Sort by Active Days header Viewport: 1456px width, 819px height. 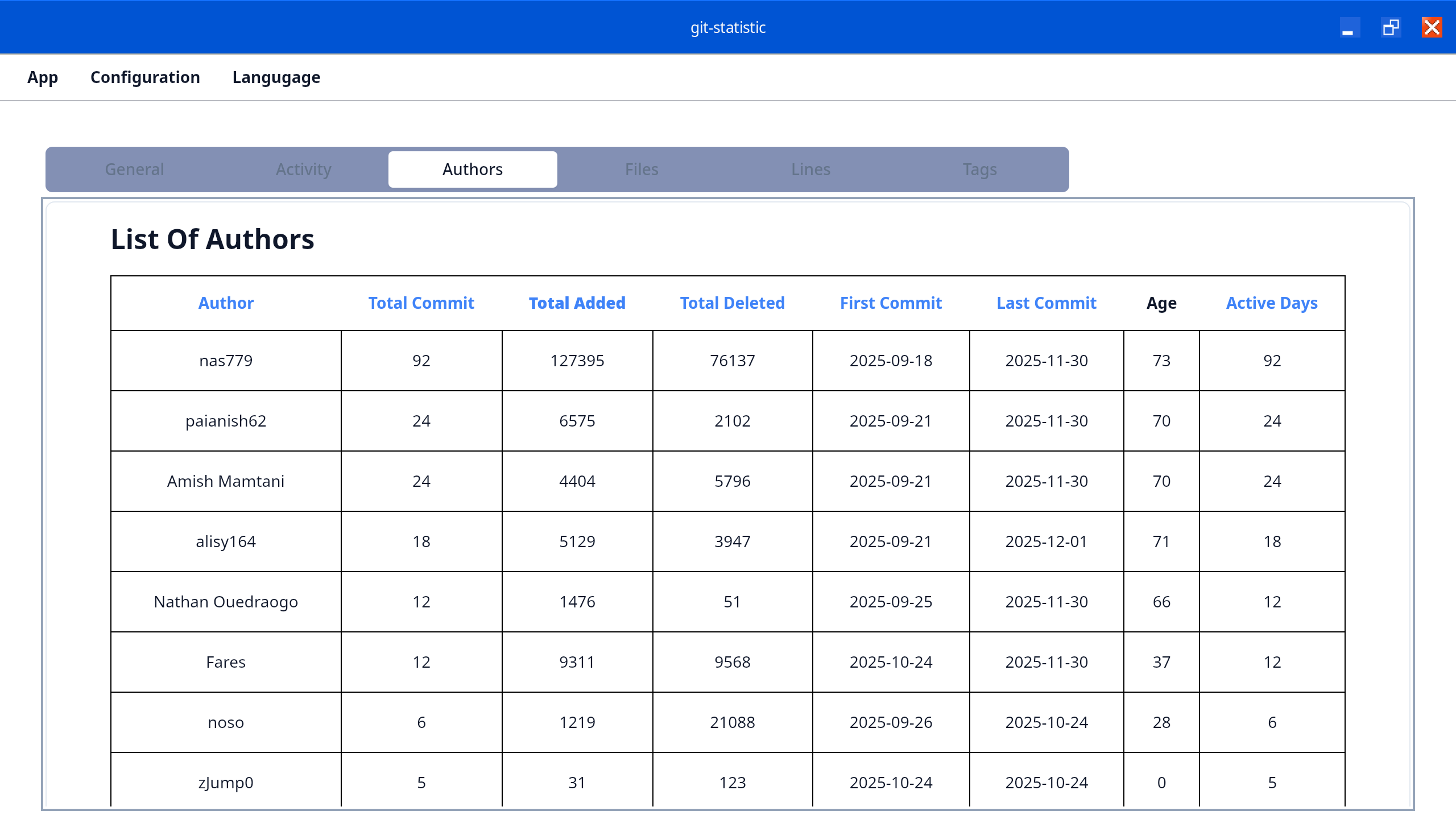[1272, 303]
